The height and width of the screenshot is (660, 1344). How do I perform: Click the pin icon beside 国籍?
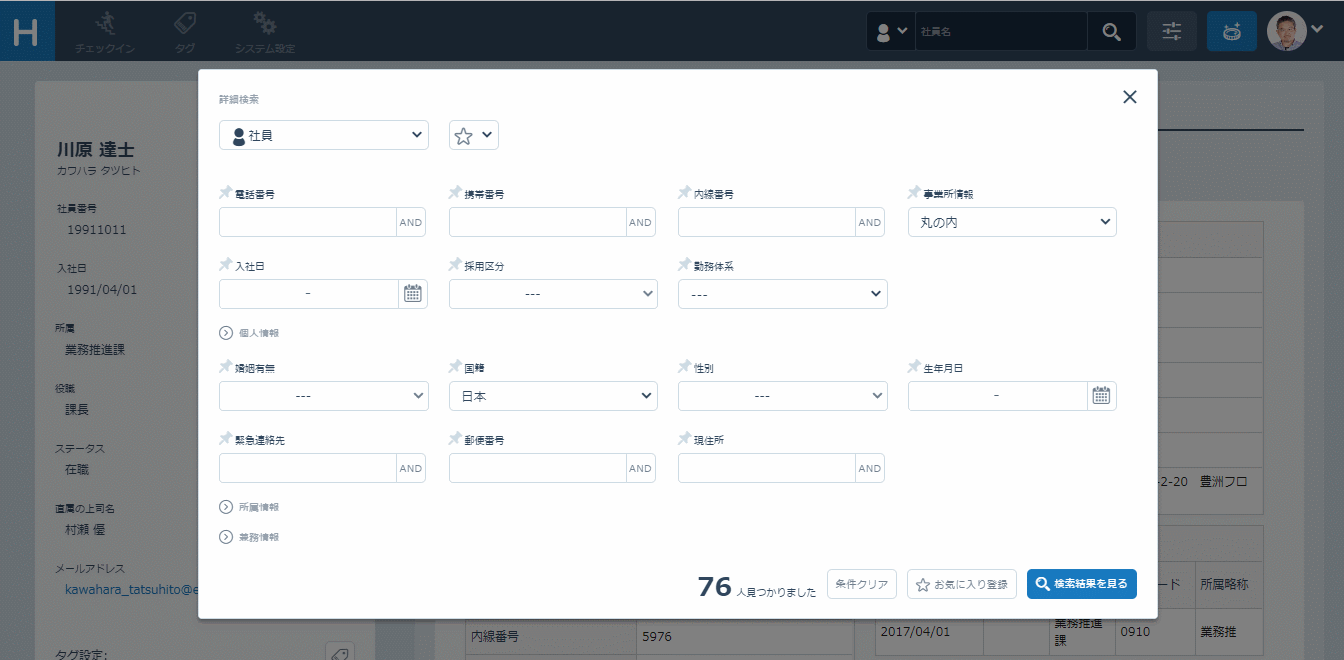point(455,367)
